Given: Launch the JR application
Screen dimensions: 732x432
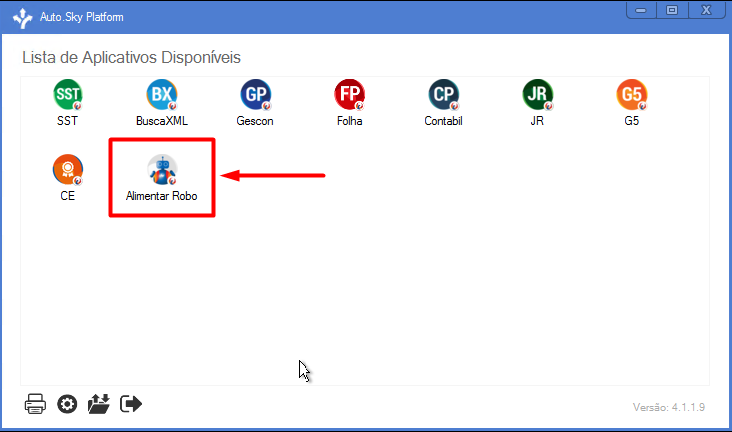Looking at the screenshot, I should pyautogui.click(x=538, y=94).
